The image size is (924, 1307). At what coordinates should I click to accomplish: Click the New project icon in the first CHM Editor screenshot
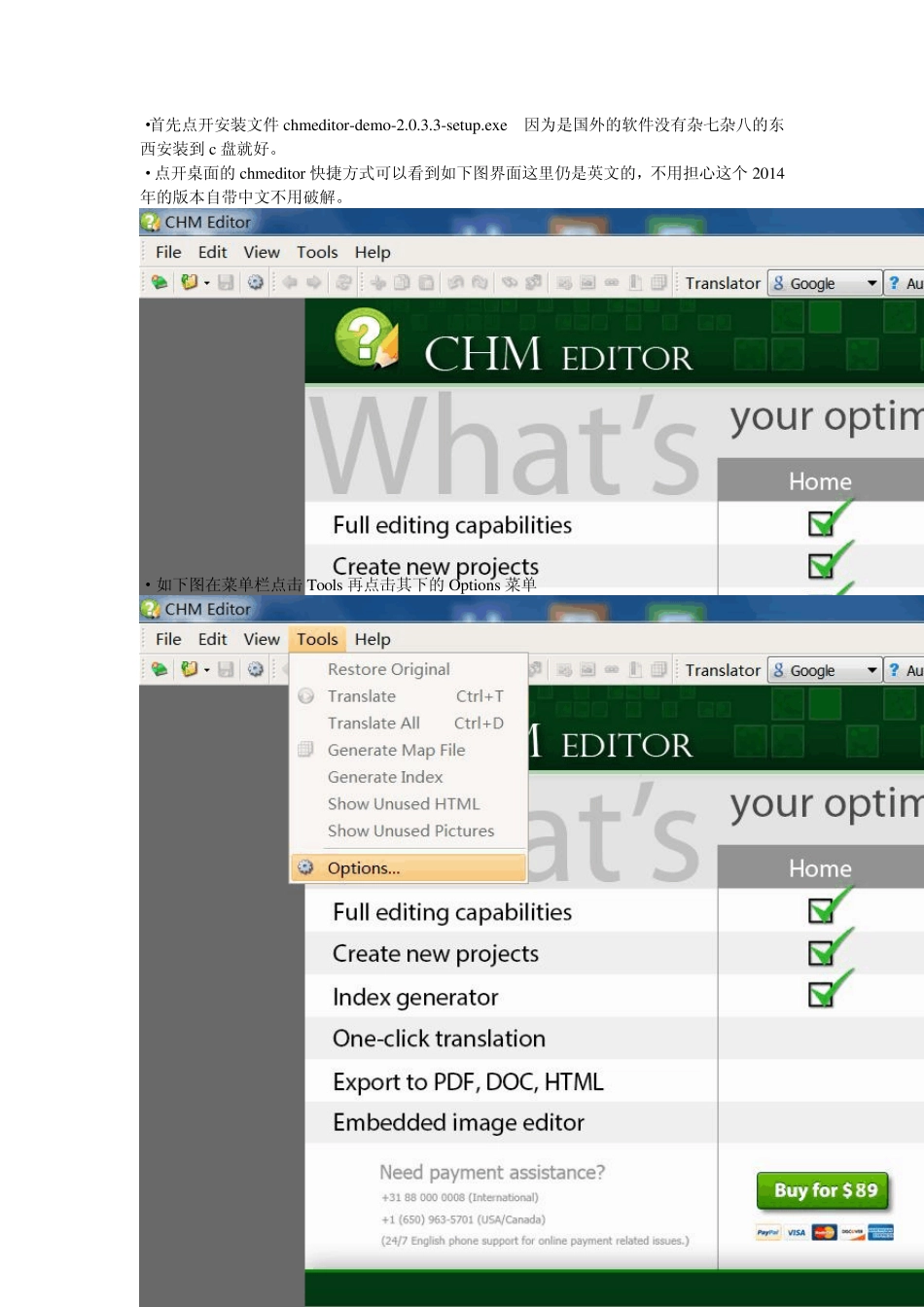pos(160,283)
